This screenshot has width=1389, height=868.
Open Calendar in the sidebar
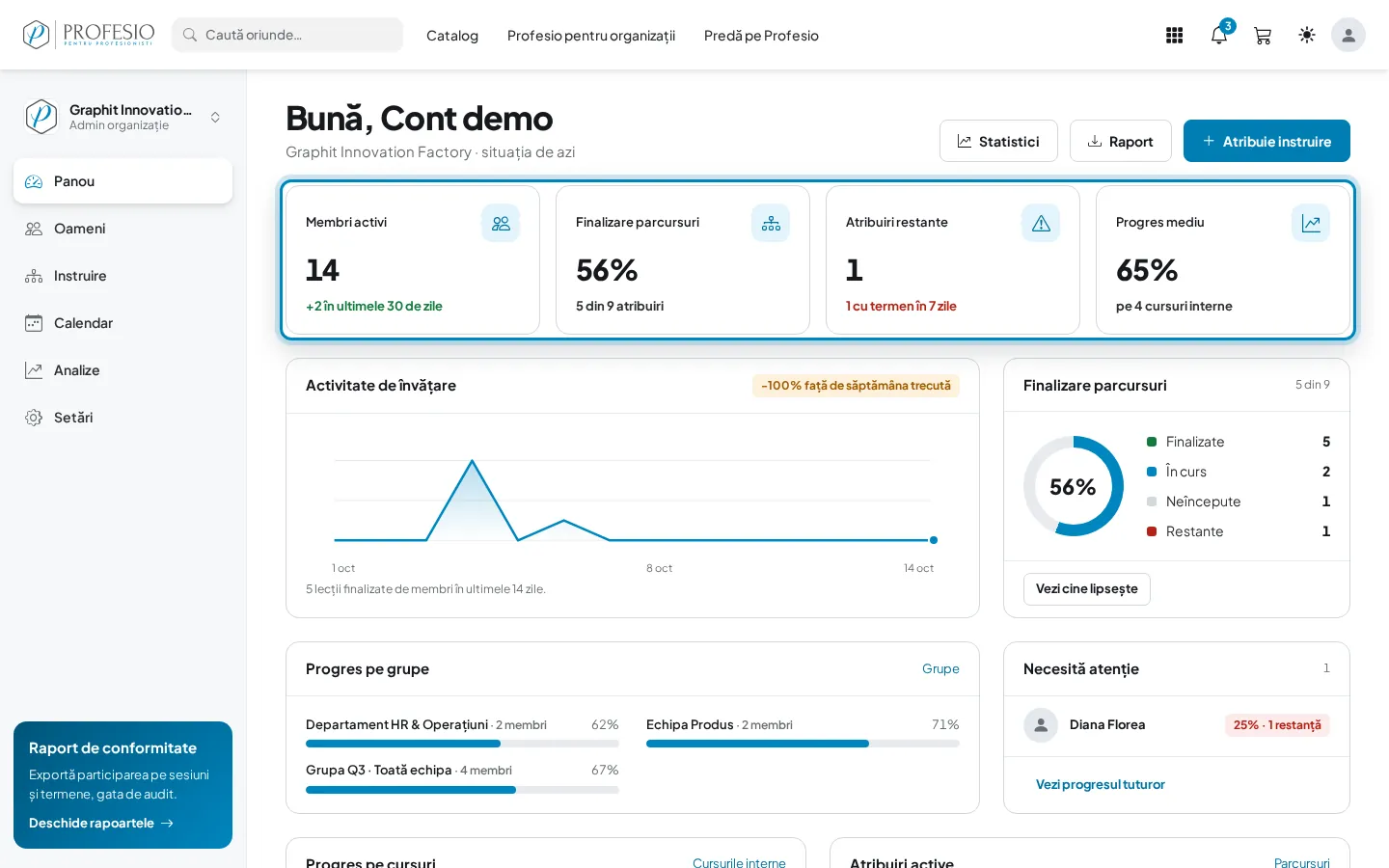tap(123, 323)
